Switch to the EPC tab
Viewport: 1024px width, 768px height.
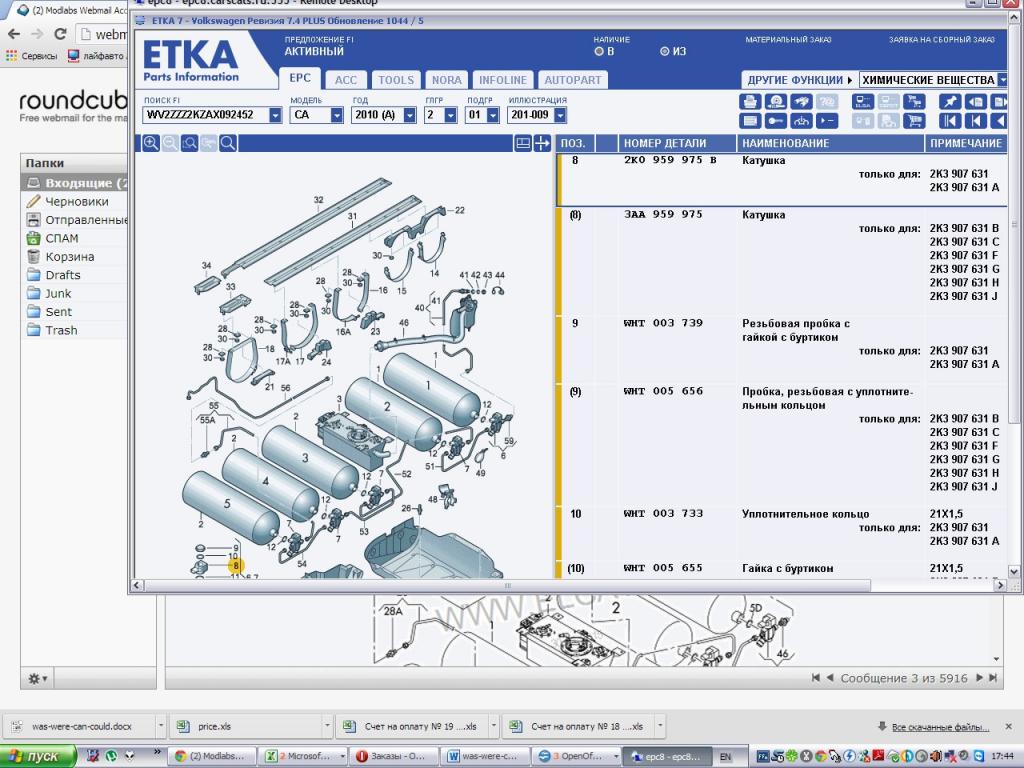[x=300, y=78]
